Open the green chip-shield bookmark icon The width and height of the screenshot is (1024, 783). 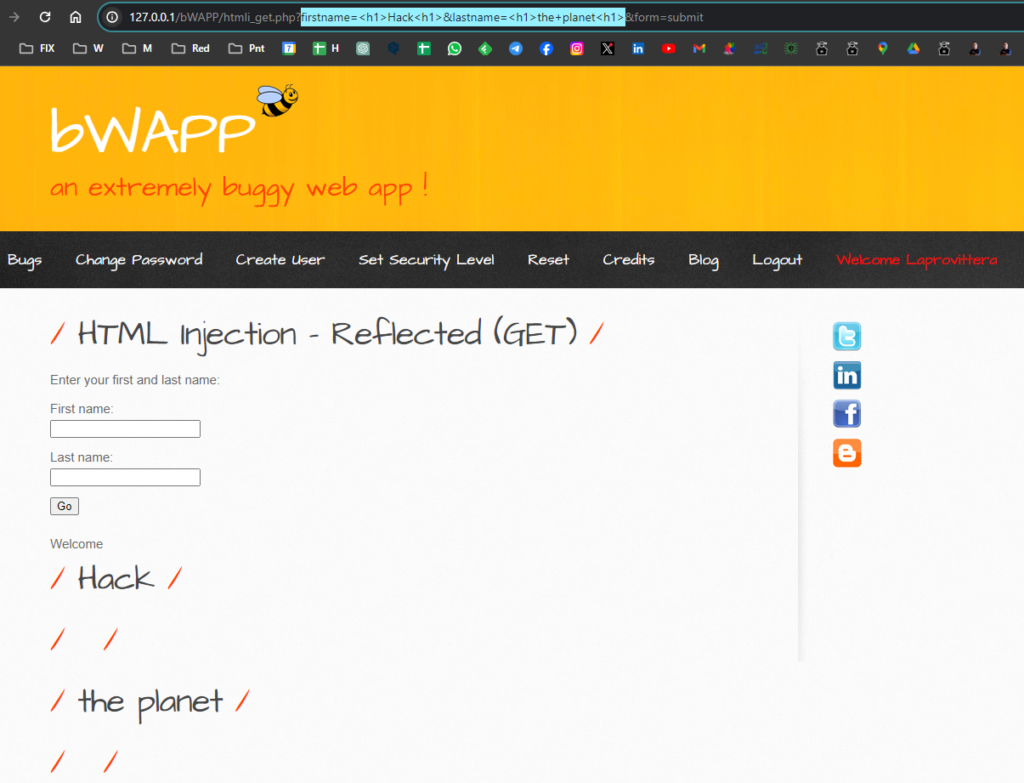click(x=792, y=48)
